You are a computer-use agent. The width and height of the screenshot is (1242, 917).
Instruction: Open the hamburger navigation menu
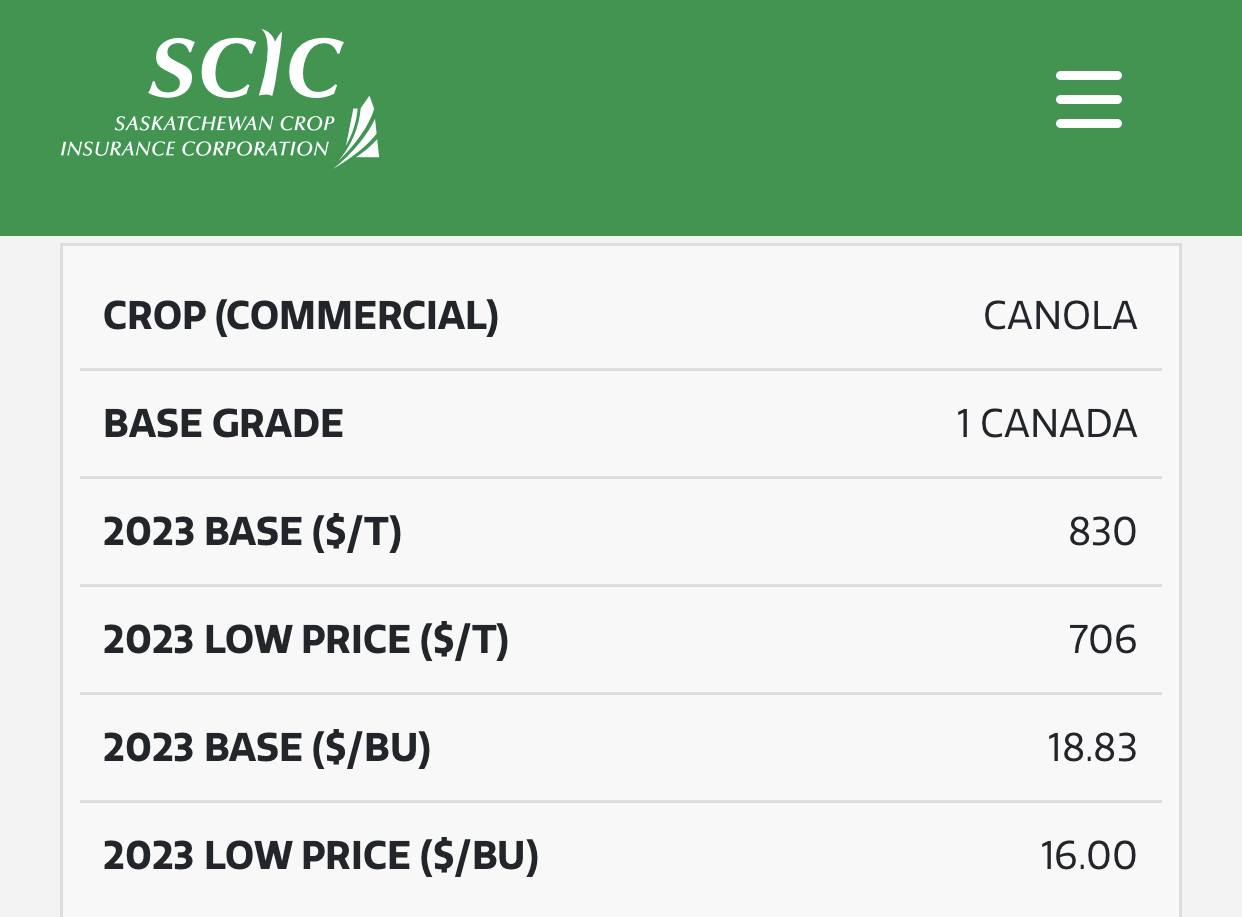pos(1089,99)
